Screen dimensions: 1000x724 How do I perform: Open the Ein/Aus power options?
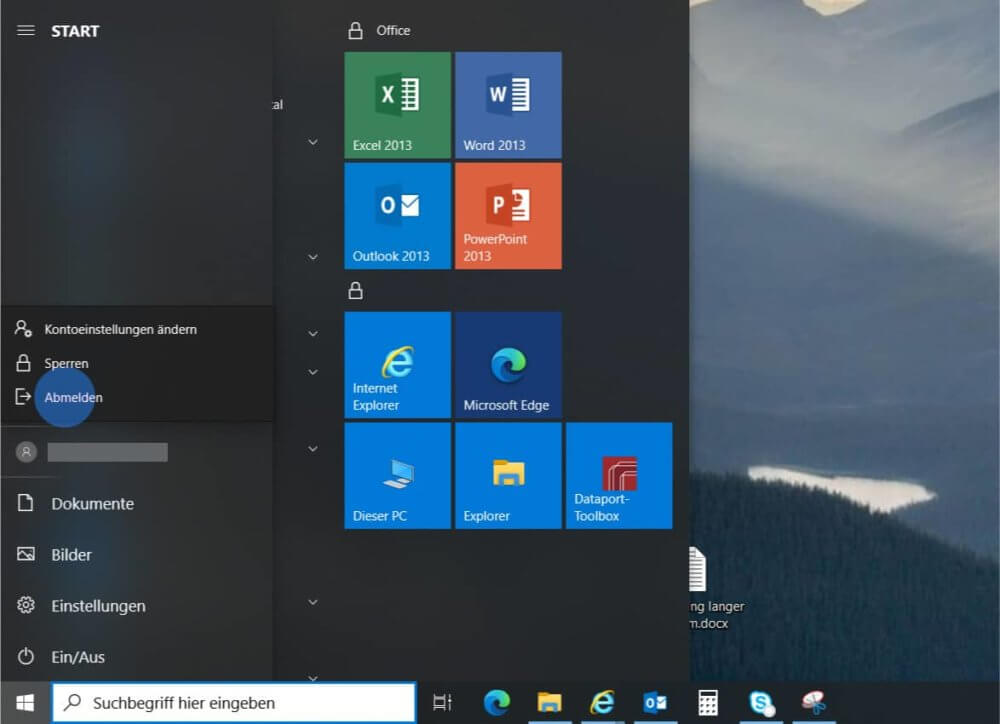pyautogui.click(x=137, y=656)
